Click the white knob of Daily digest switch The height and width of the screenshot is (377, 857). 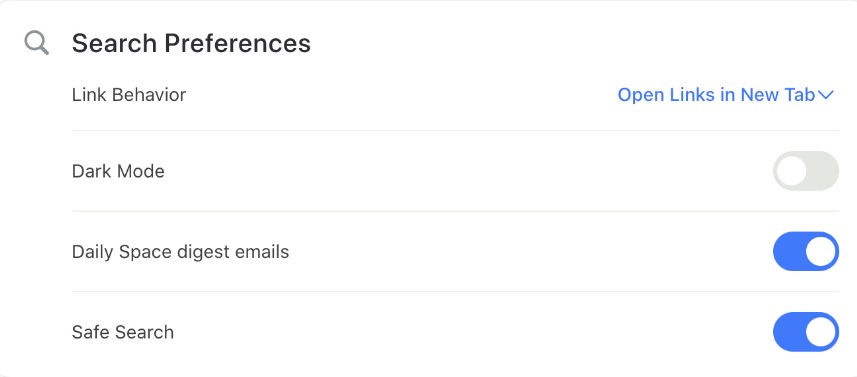point(821,251)
